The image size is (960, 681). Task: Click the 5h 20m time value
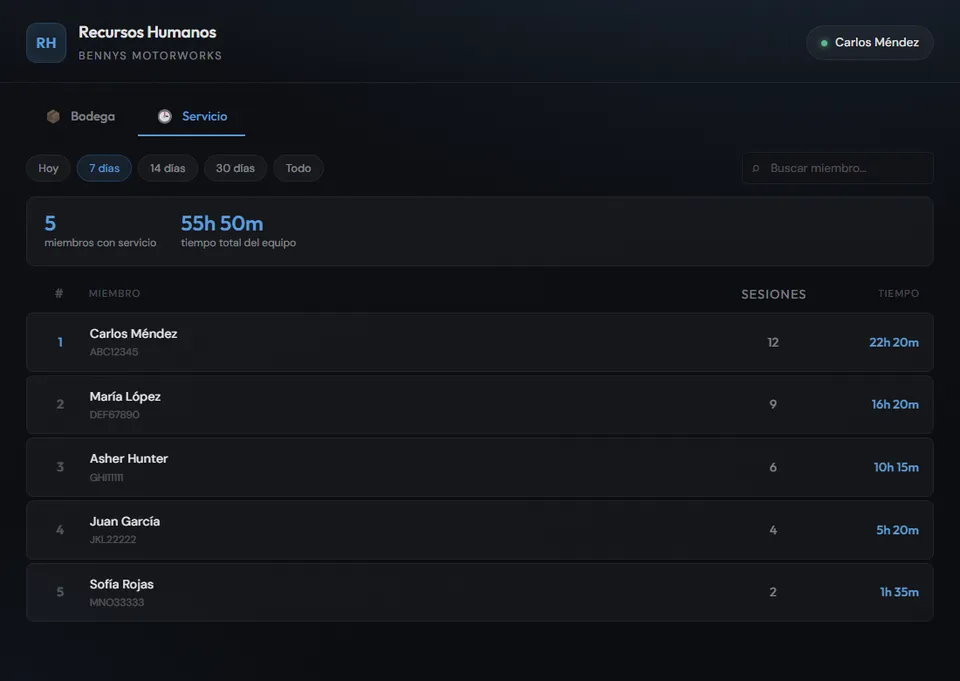898,530
